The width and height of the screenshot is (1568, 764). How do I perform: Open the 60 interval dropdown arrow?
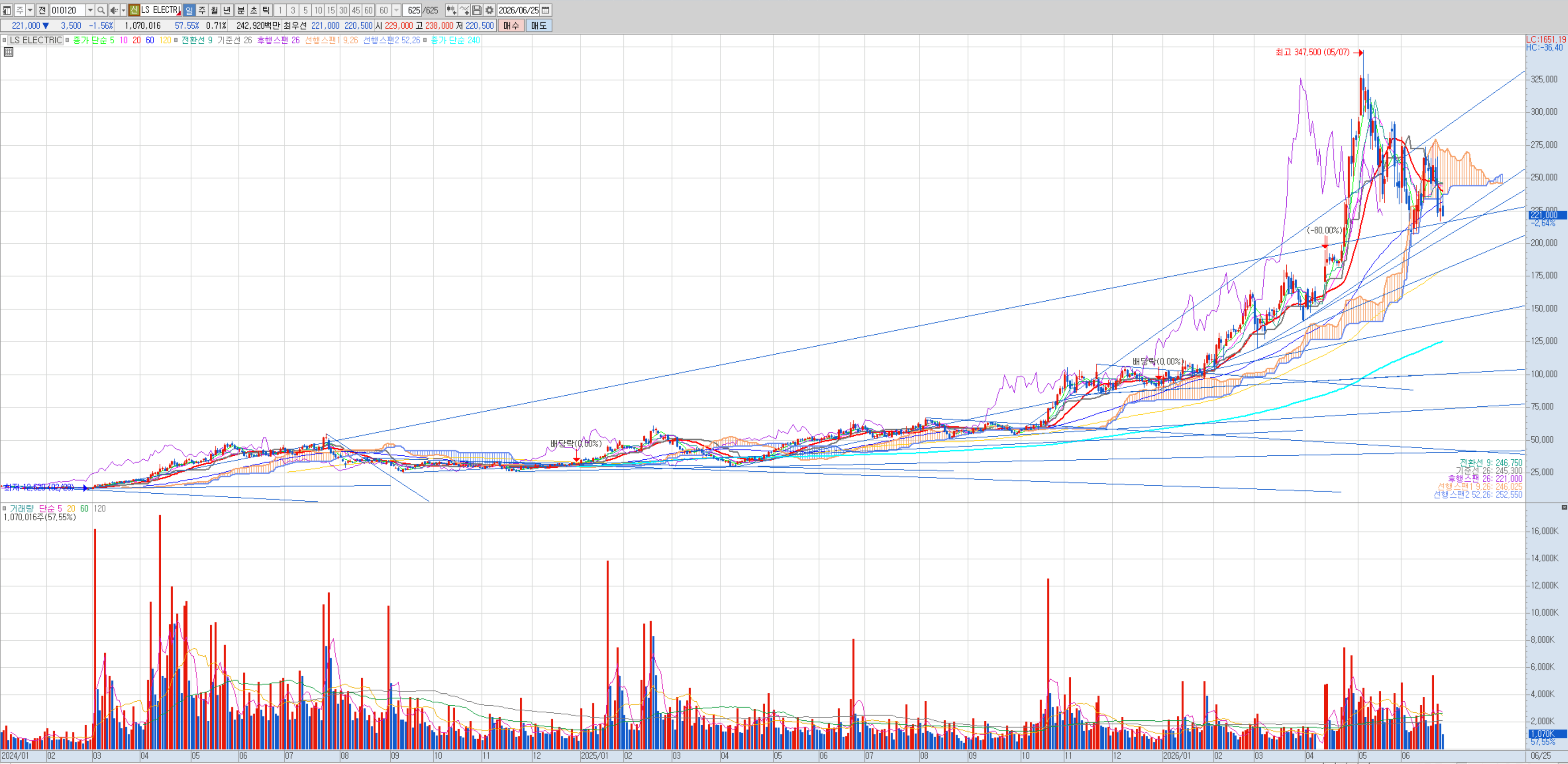396,10
